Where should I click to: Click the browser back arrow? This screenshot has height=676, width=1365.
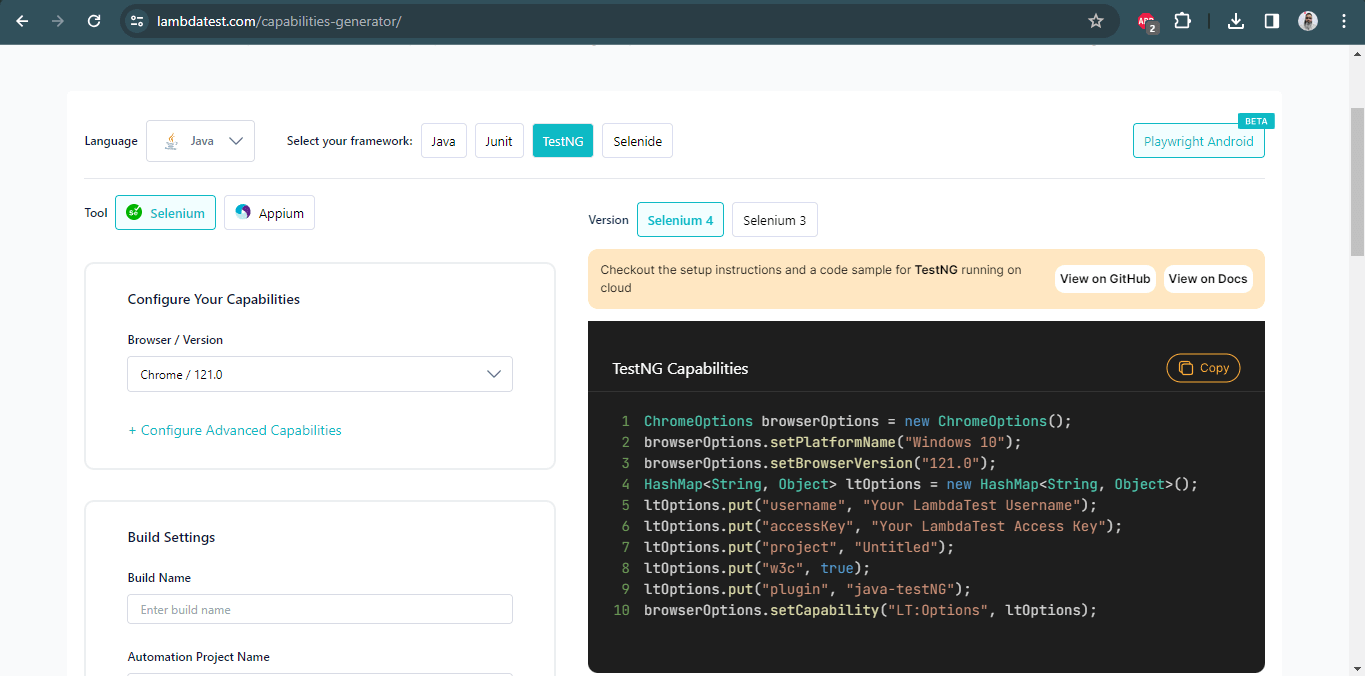pos(22,21)
